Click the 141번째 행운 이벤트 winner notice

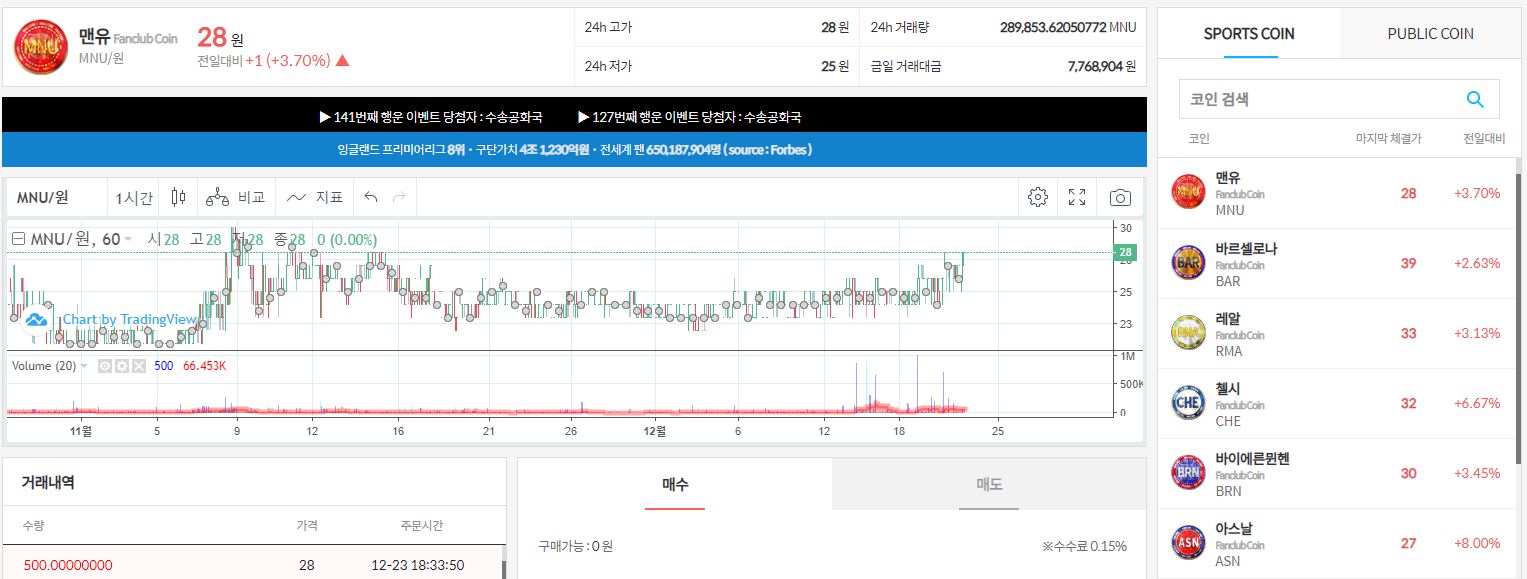pyautogui.click(x=431, y=117)
